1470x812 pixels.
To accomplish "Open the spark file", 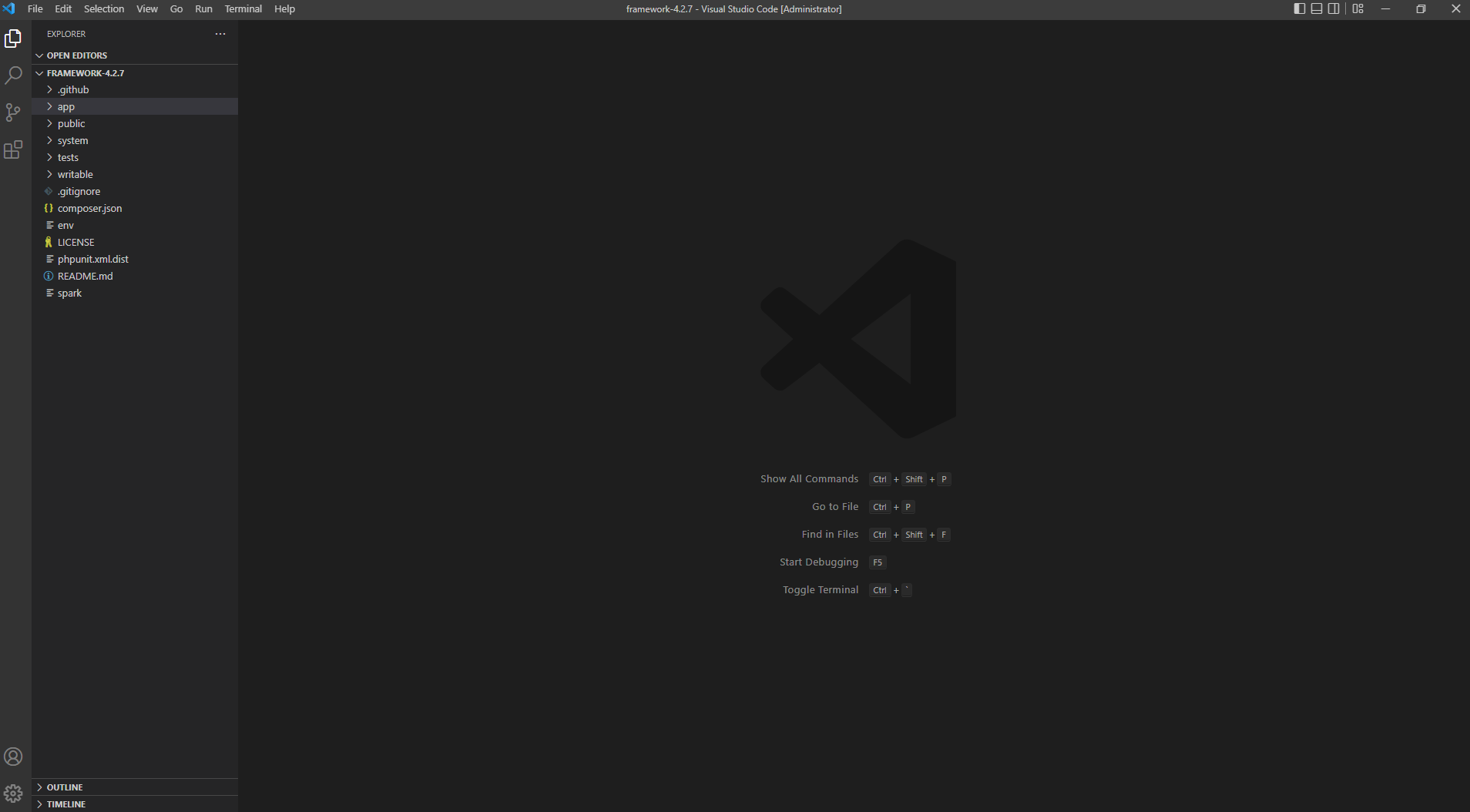I will pyautogui.click(x=135, y=293).
